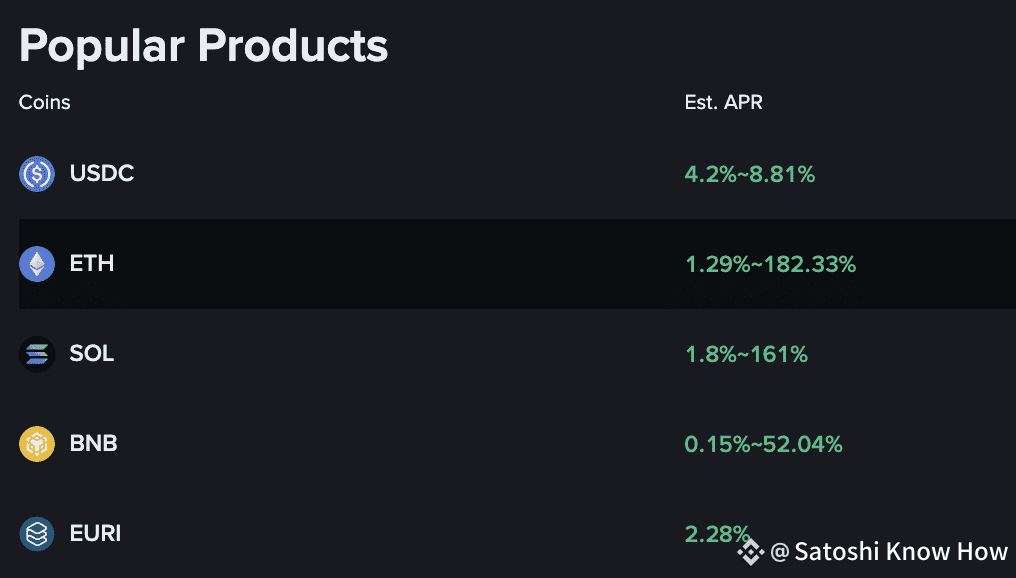The width and height of the screenshot is (1016, 578).
Task: Click the ETH APR 1.29%~182.33% value
Action: [770, 265]
